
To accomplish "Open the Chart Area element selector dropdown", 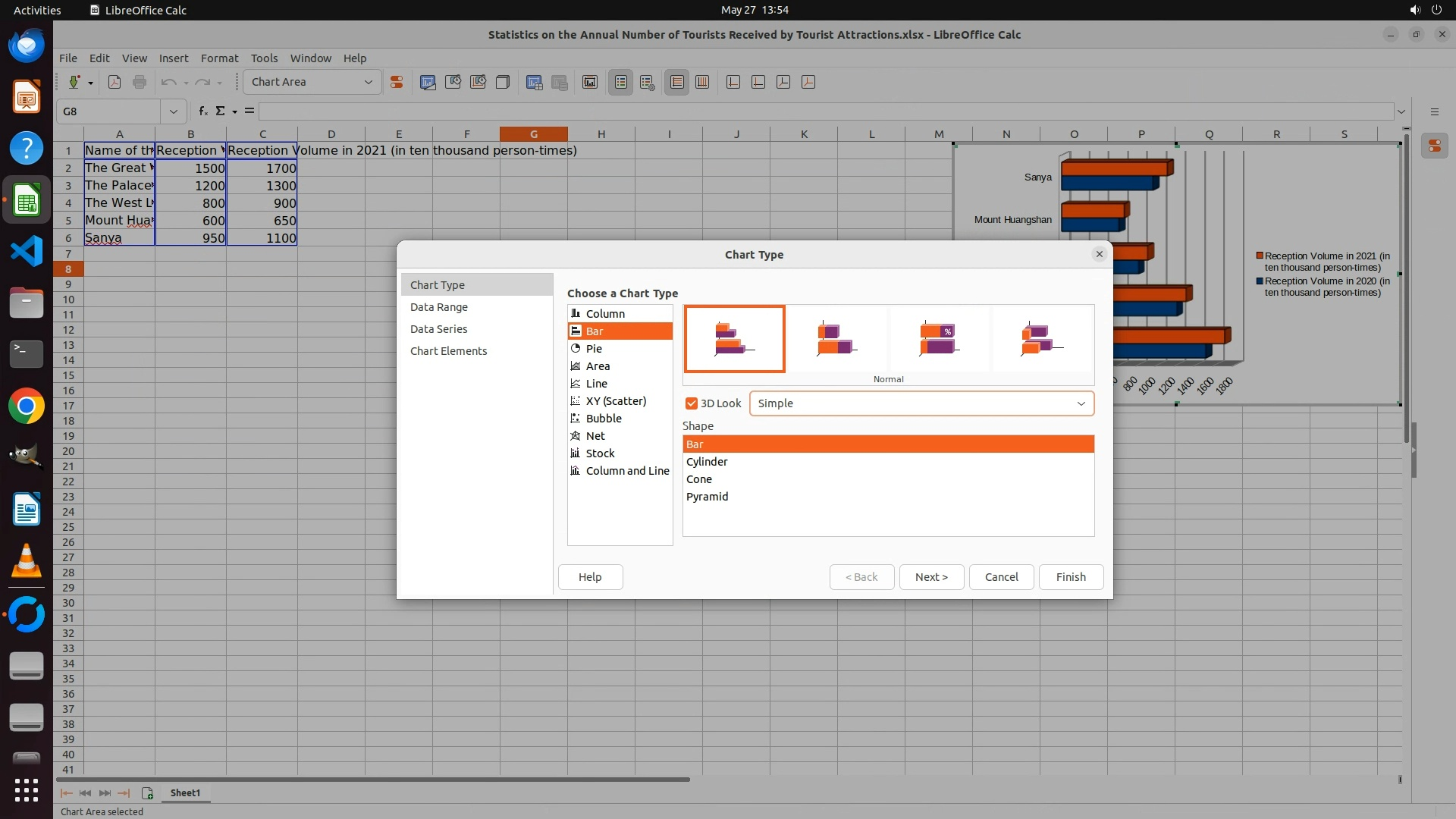I will click(369, 82).
